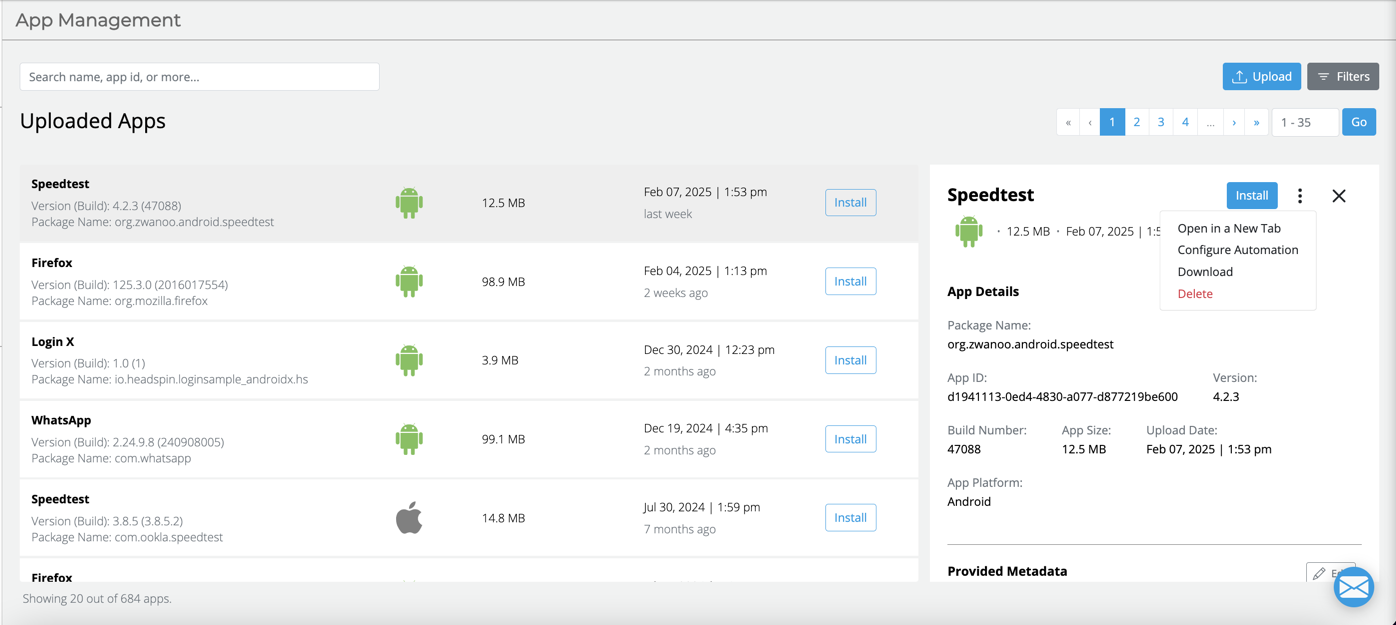Click the 14.8 MB size cell
The width and height of the screenshot is (1396, 625).
point(503,518)
